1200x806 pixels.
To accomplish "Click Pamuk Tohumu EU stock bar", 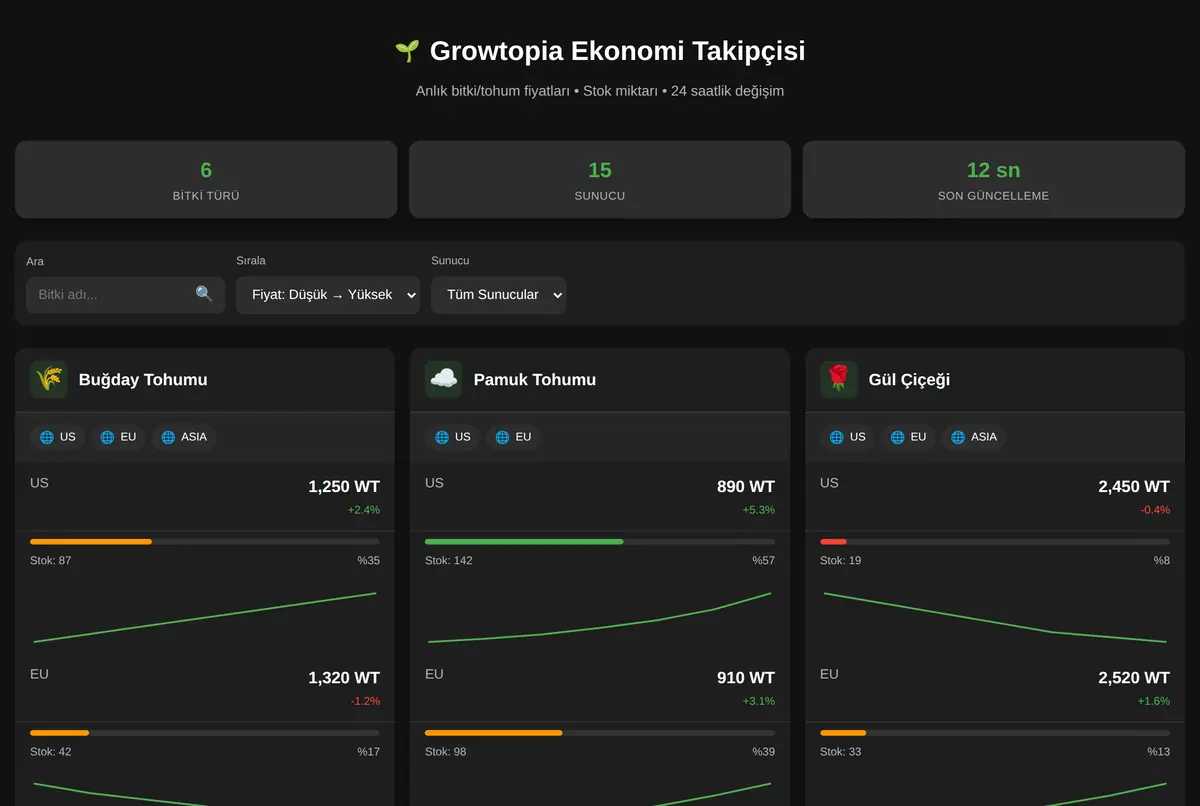I will coord(600,732).
